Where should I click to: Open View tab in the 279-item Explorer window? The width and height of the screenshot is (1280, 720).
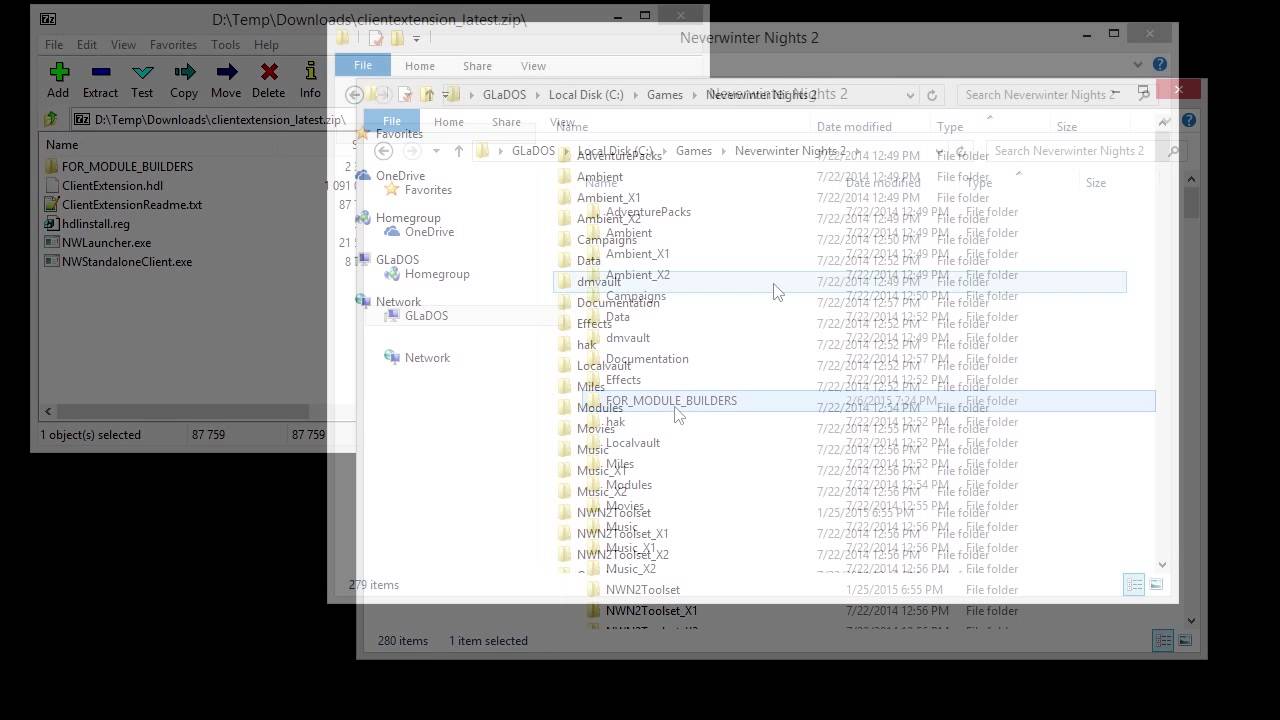click(533, 66)
